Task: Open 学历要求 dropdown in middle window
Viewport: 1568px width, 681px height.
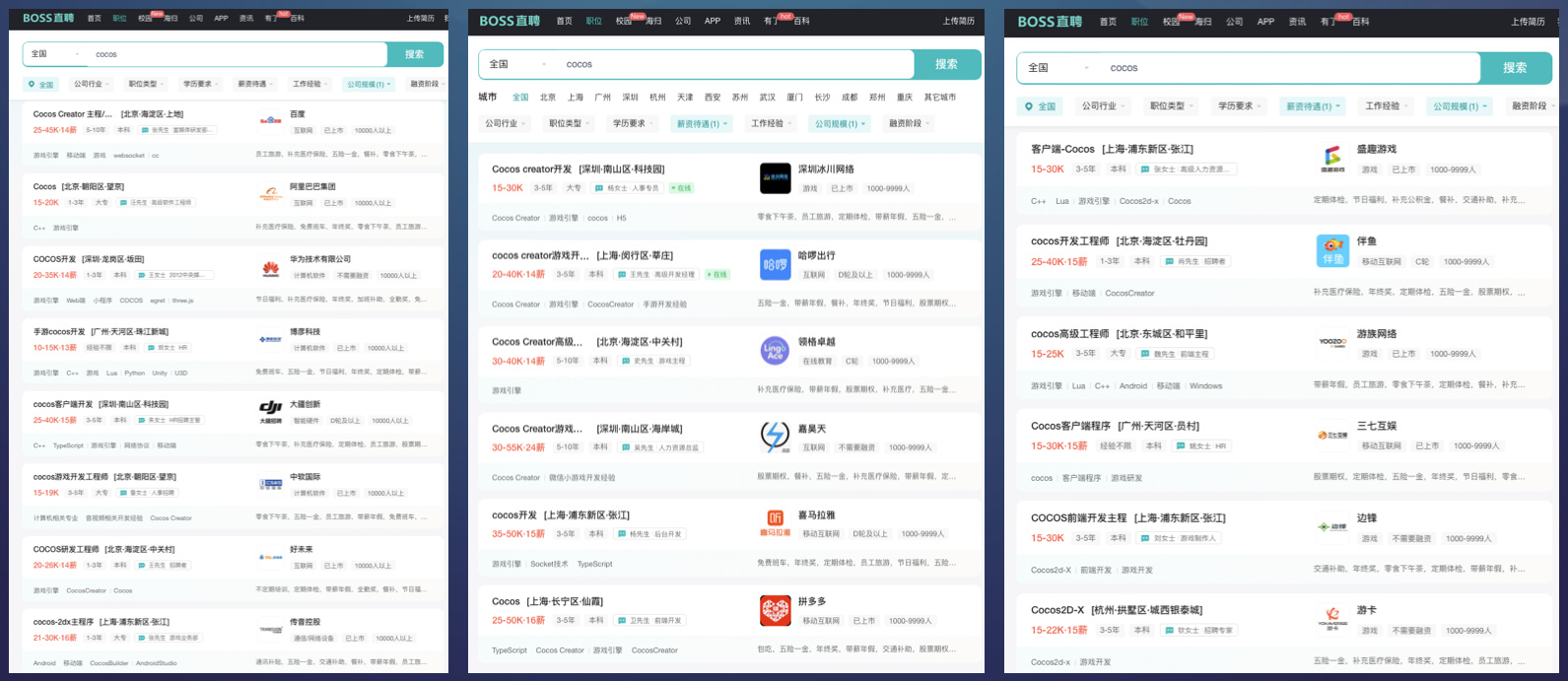Action: point(633,123)
